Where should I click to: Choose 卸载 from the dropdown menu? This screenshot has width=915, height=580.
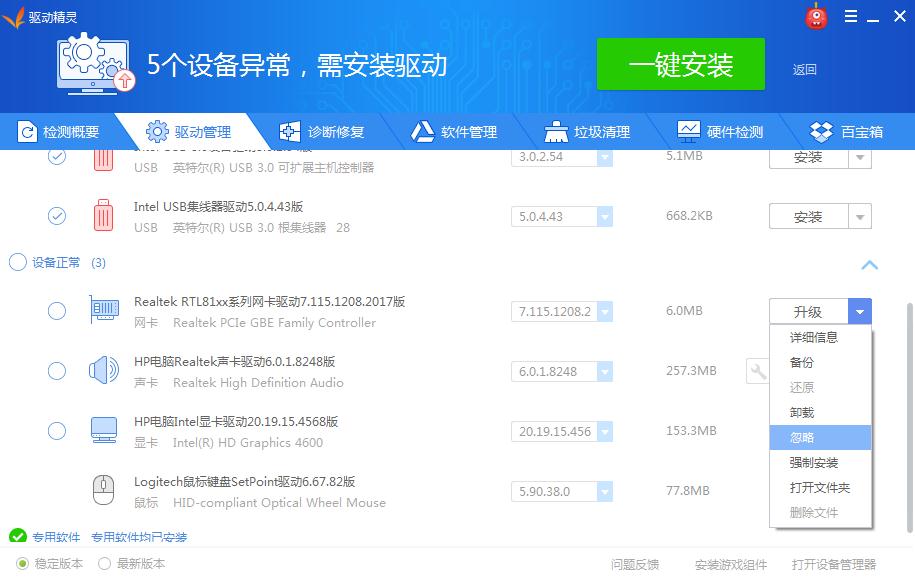tap(820, 413)
